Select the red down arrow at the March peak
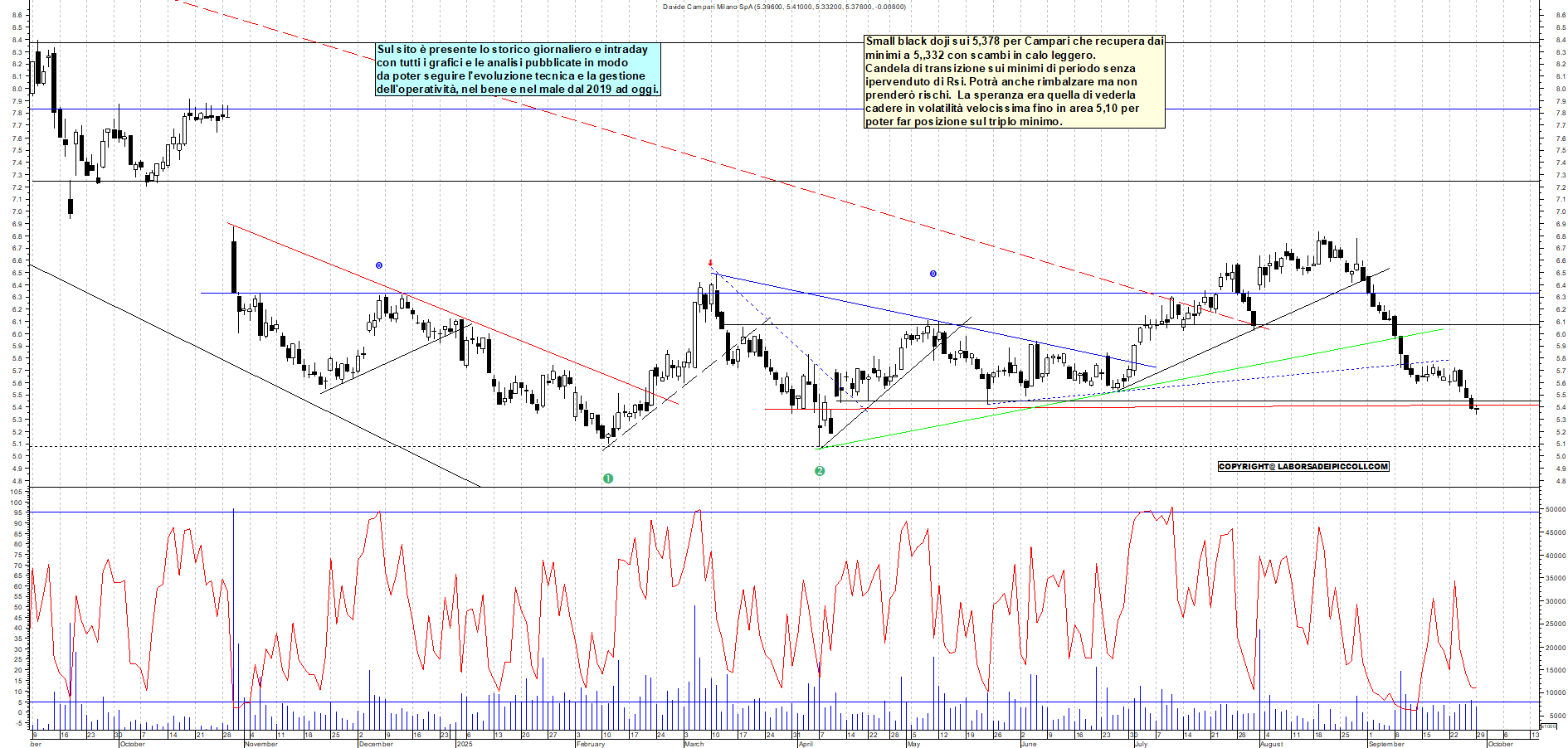Viewport: 1568px width, 748px height. [x=710, y=264]
